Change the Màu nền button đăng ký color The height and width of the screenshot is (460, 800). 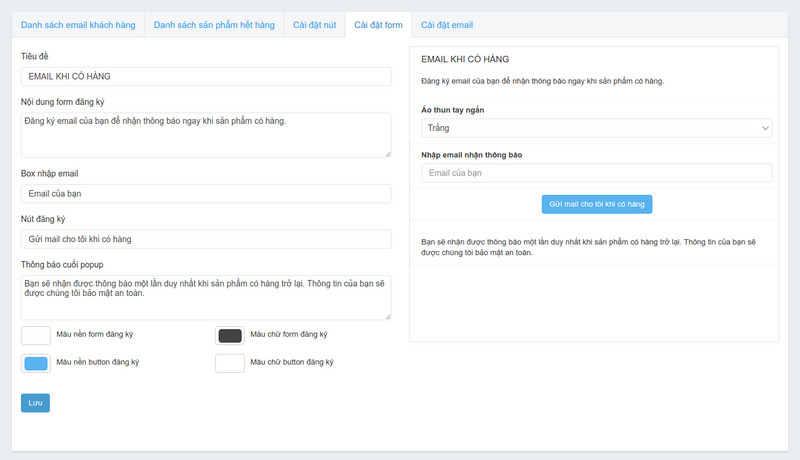click(x=35, y=363)
